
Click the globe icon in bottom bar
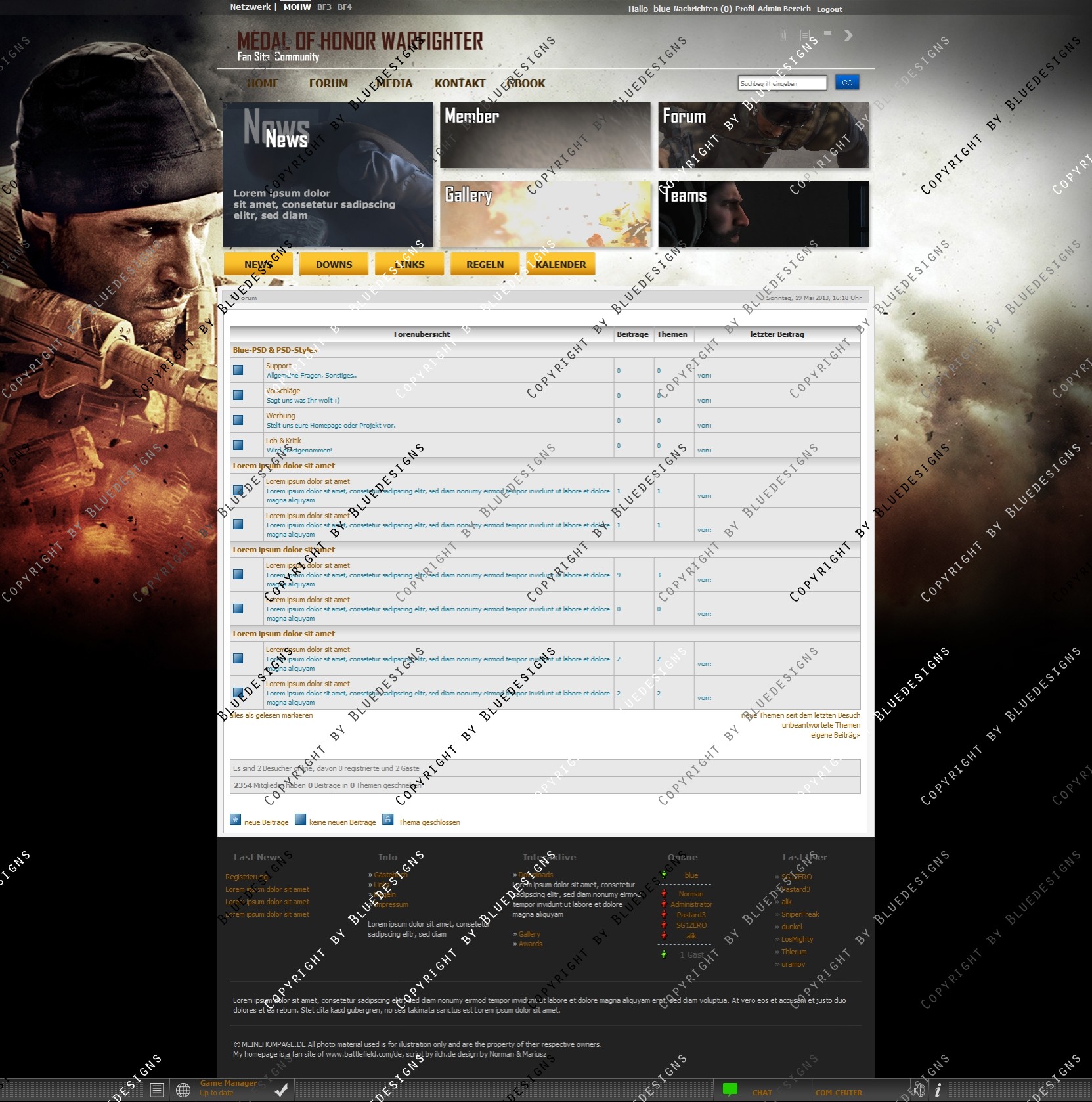tap(183, 1090)
